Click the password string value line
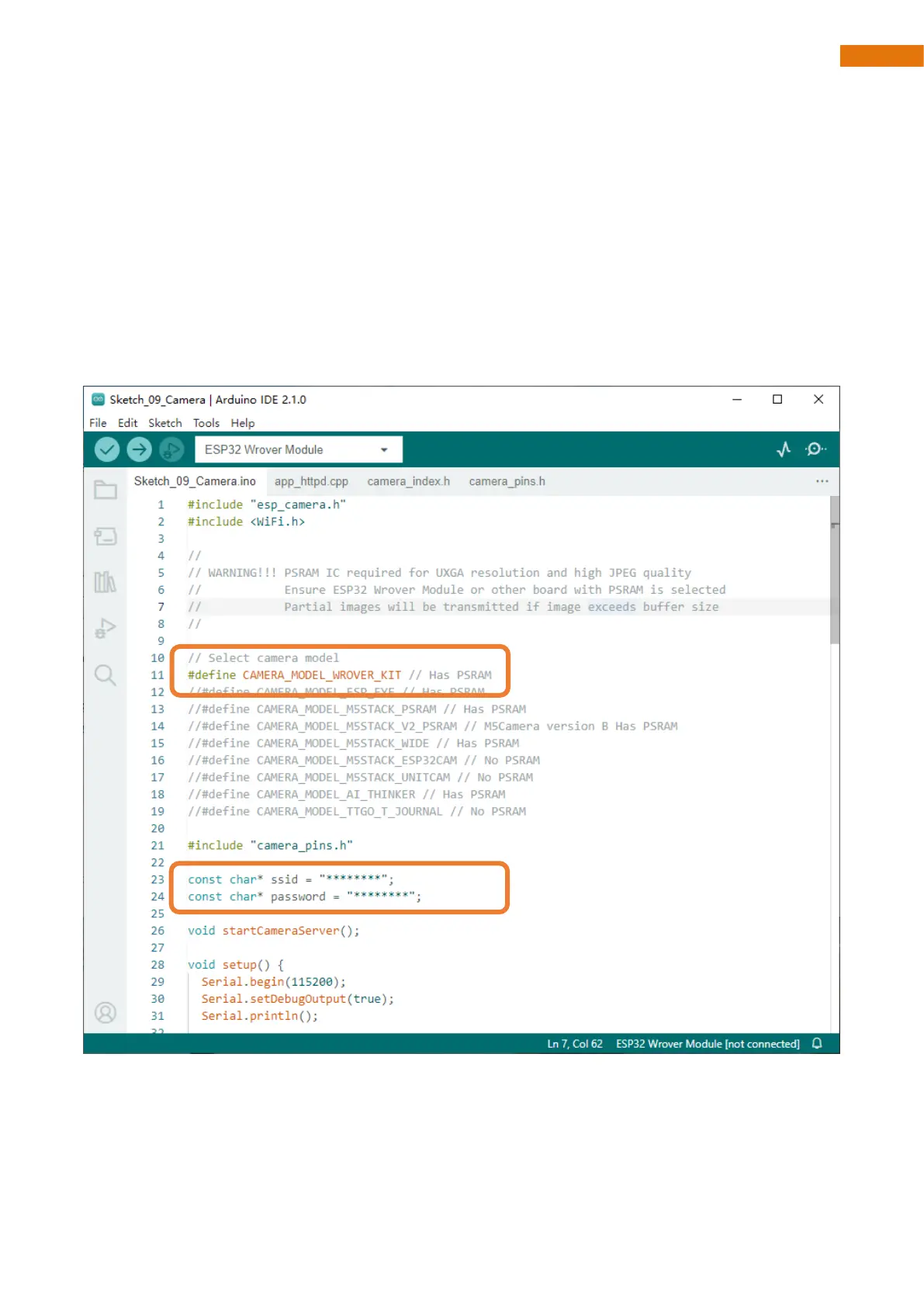Screen dimensions: 924x1307 pos(305,896)
